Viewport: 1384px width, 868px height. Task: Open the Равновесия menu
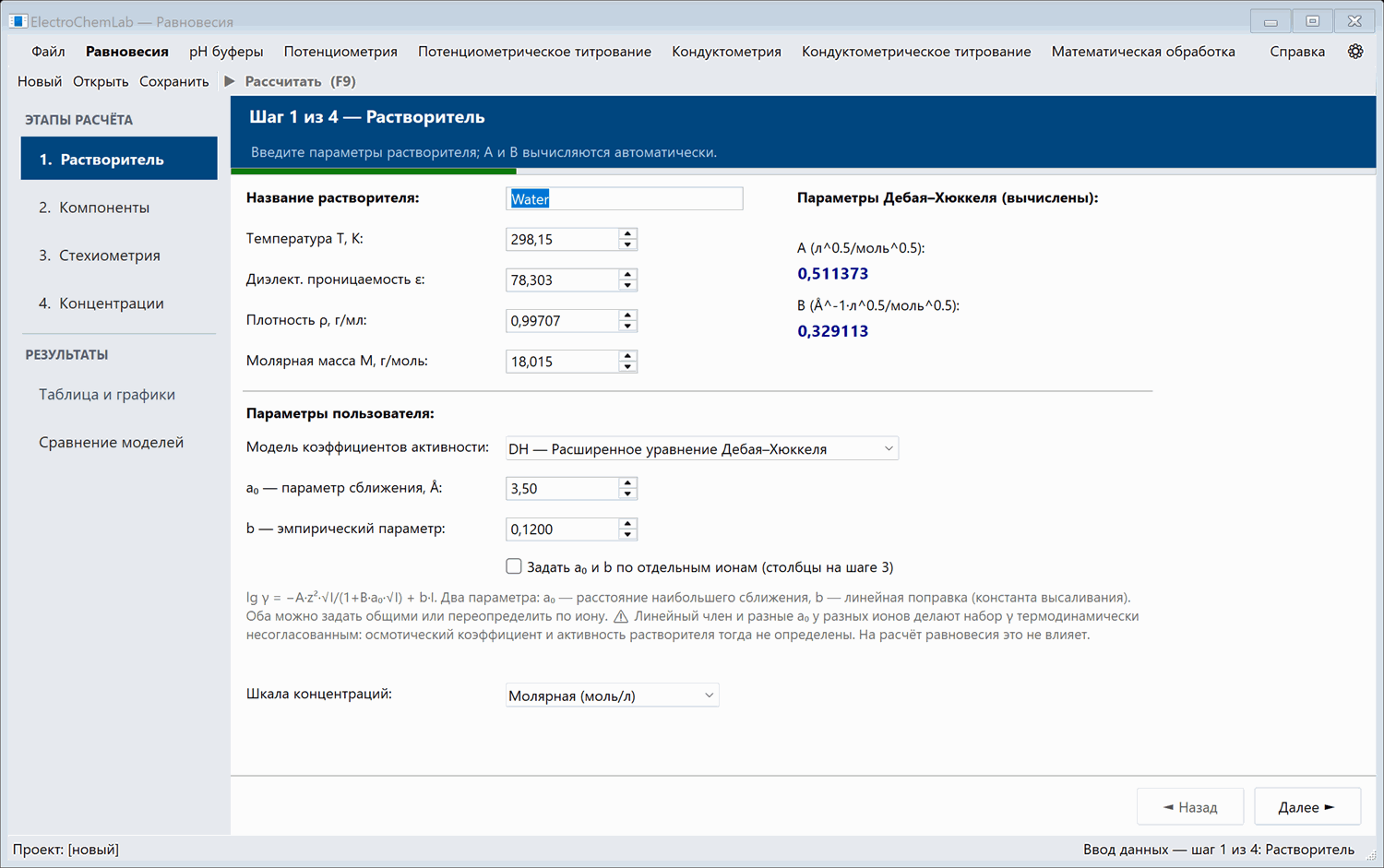click(x=127, y=52)
